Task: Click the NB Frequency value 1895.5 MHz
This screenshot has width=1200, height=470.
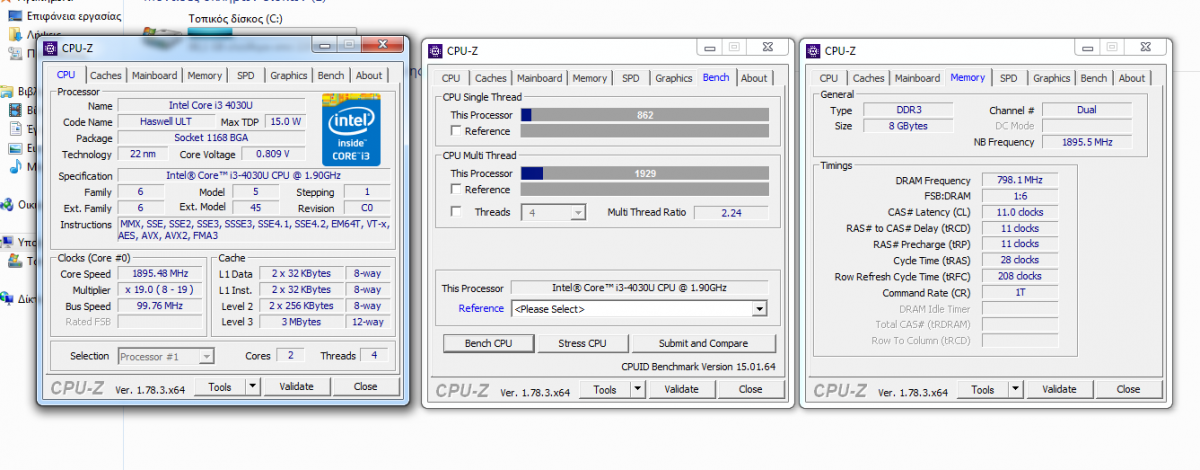Action: pos(1087,142)
